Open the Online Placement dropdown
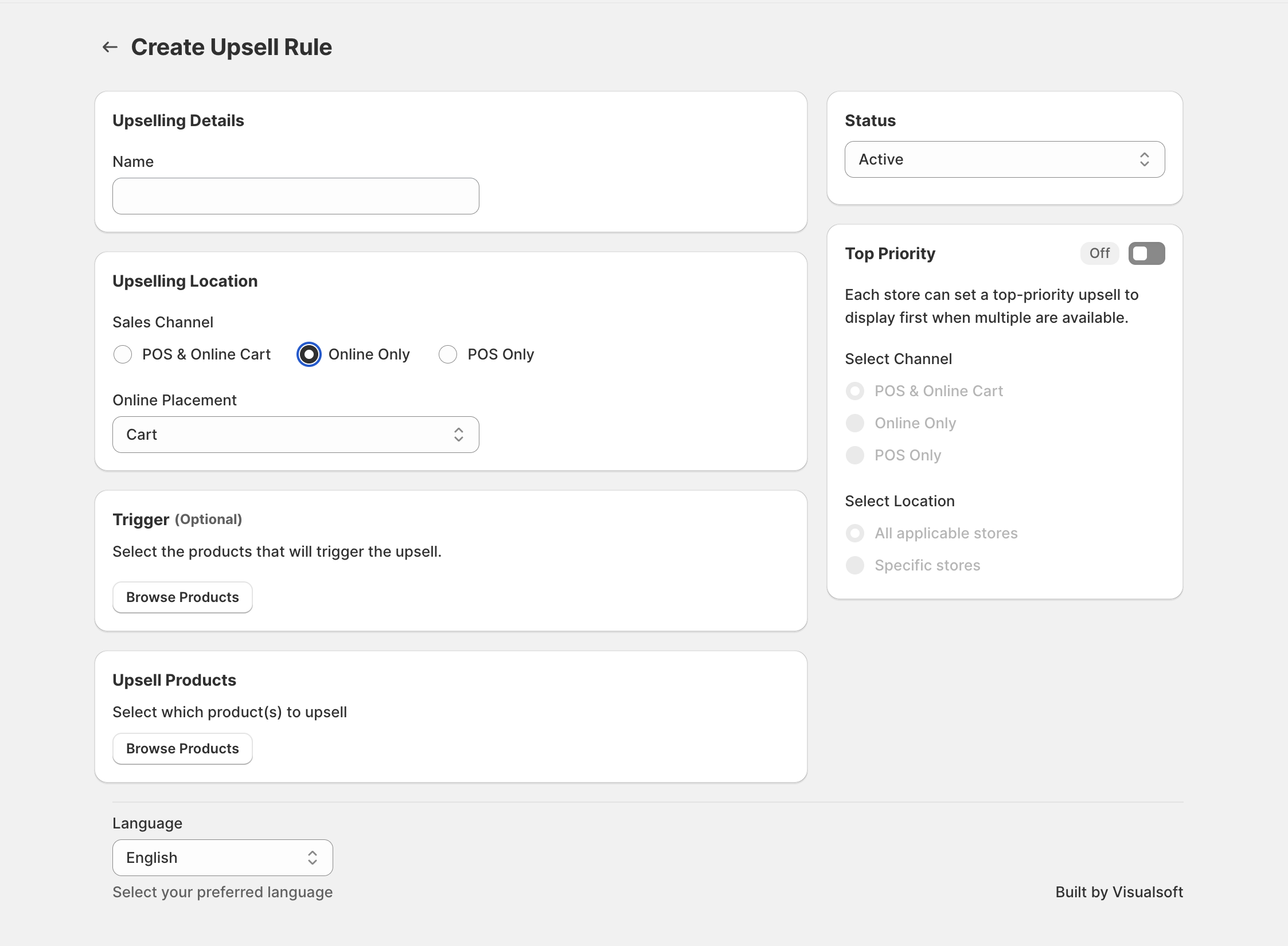The height and width of the screenshot is (946, 1288). click(295, 435)
